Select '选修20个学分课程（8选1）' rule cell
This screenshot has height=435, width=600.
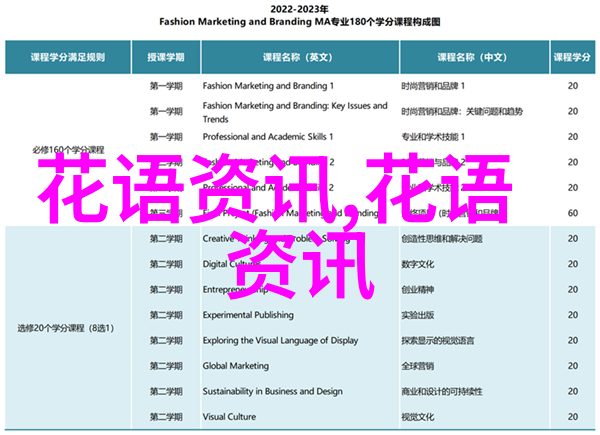point(66,328)
